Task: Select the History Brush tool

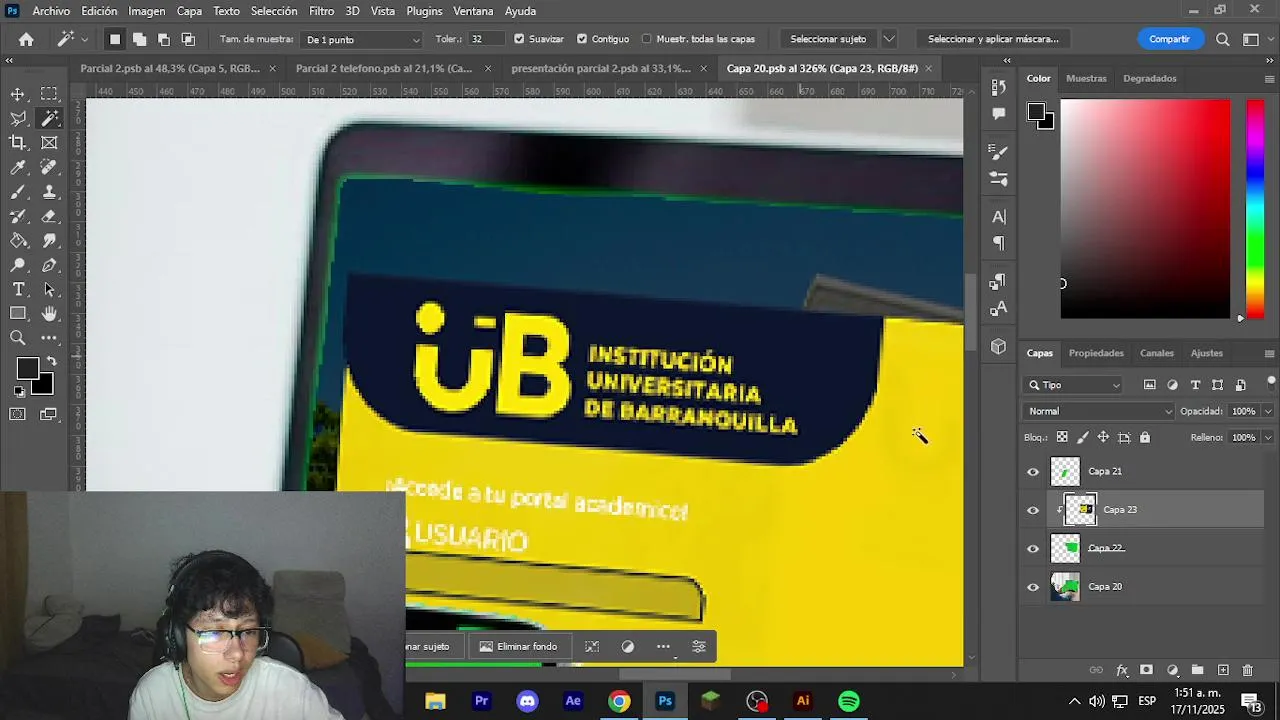Action: click(18, 216)
